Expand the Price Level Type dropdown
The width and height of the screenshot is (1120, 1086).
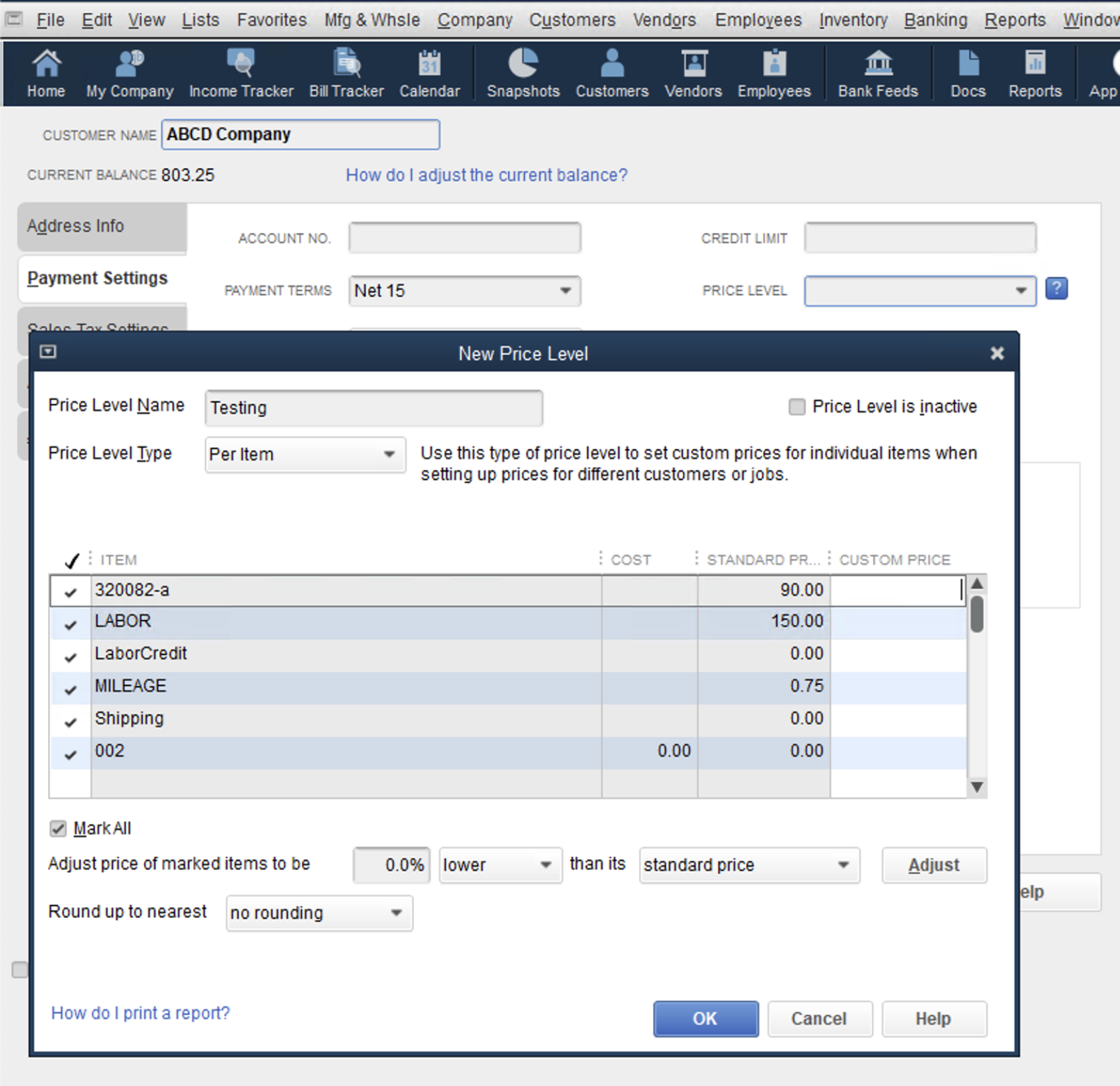[389, 455]
